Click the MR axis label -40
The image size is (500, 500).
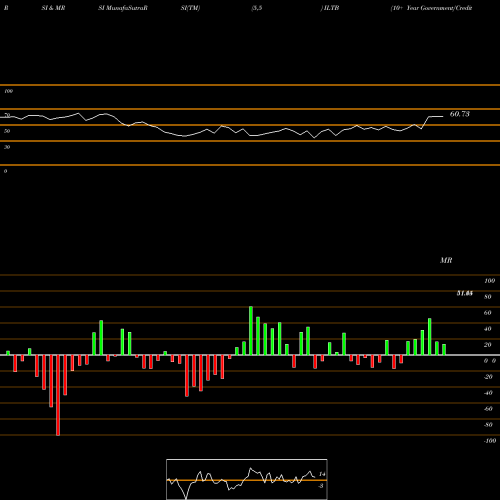click(x=488, y=393)
